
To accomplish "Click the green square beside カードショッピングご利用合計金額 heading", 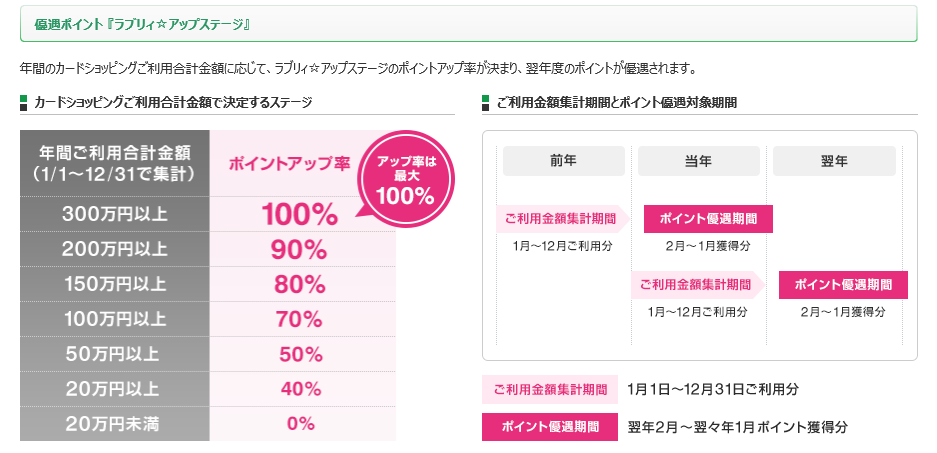I will pos(23,99).
